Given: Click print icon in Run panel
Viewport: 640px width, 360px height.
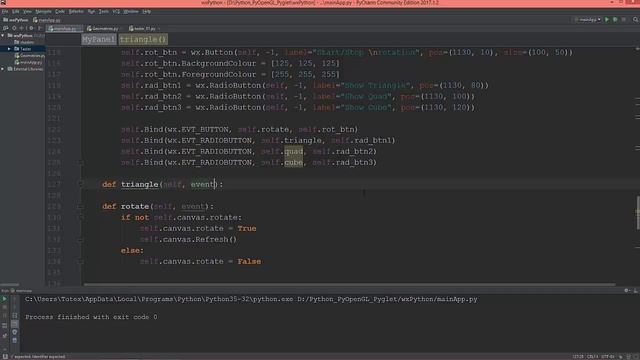Looking at the screenshot, I should [x=15, y=332].
